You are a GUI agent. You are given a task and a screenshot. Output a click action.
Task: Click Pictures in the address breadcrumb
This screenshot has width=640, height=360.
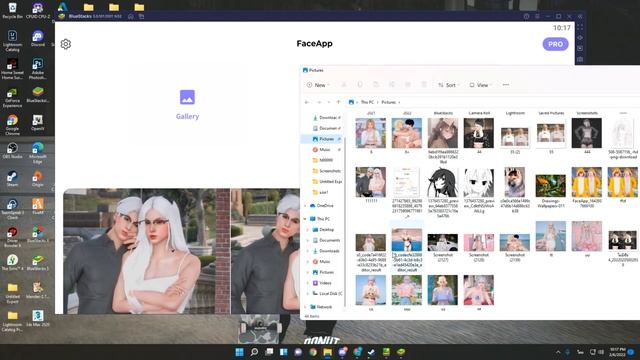pos(389,102)
